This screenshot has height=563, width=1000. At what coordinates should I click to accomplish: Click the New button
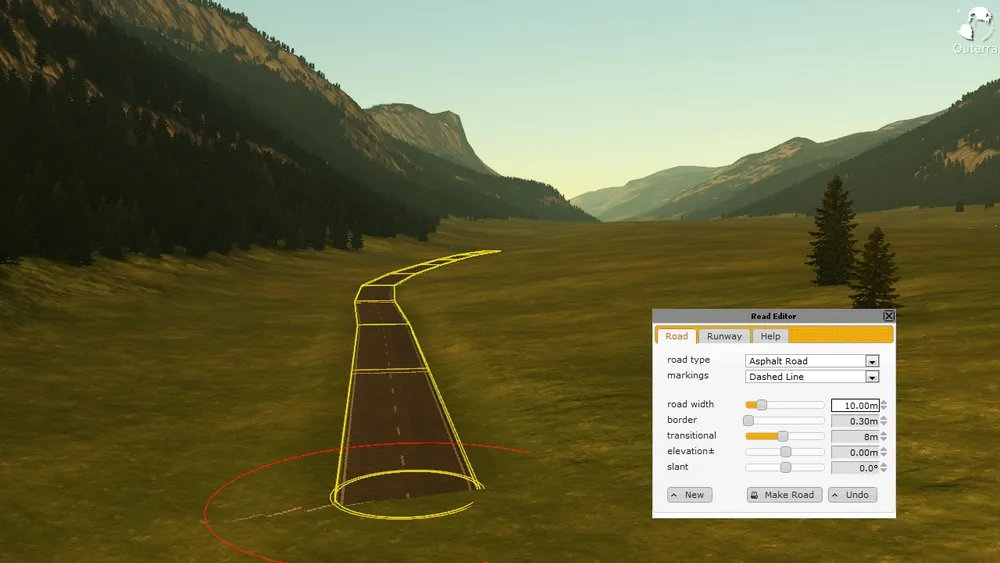coord(689,495)
